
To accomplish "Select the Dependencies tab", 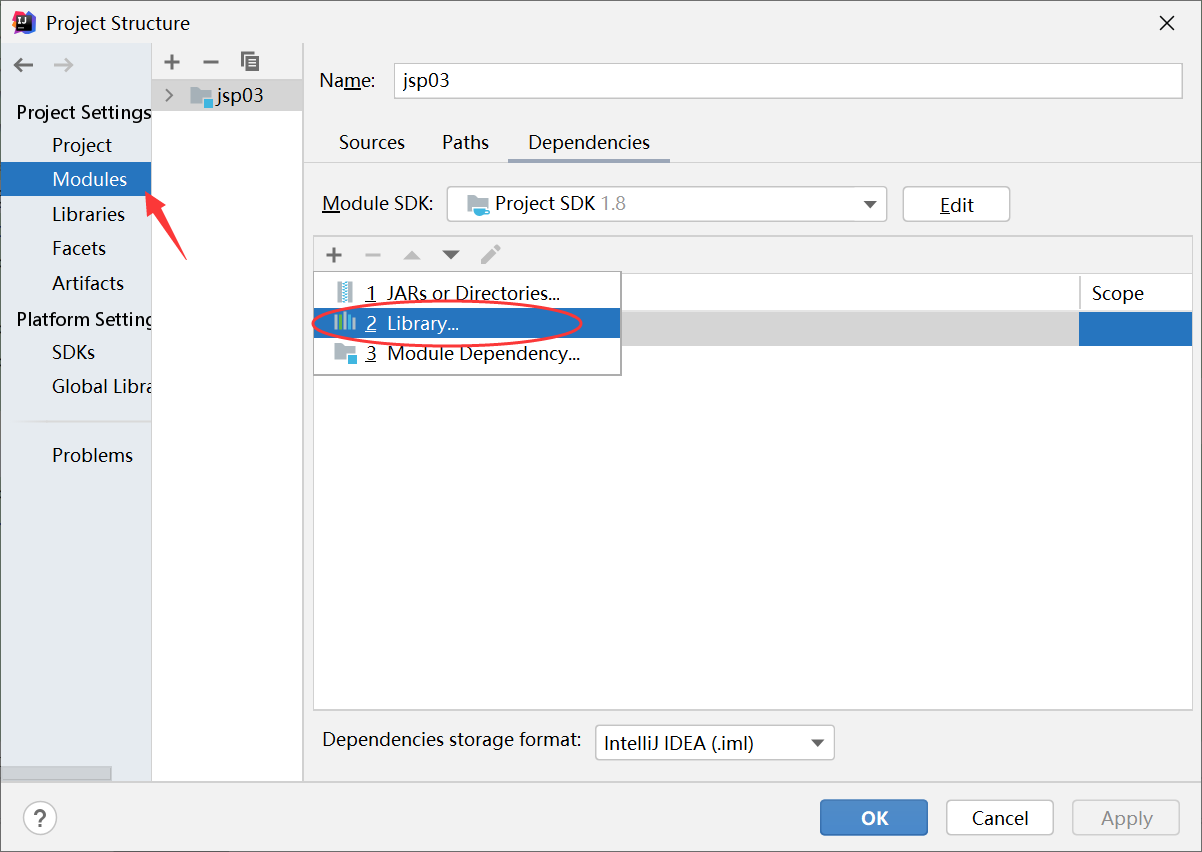I will click(589, 142).
